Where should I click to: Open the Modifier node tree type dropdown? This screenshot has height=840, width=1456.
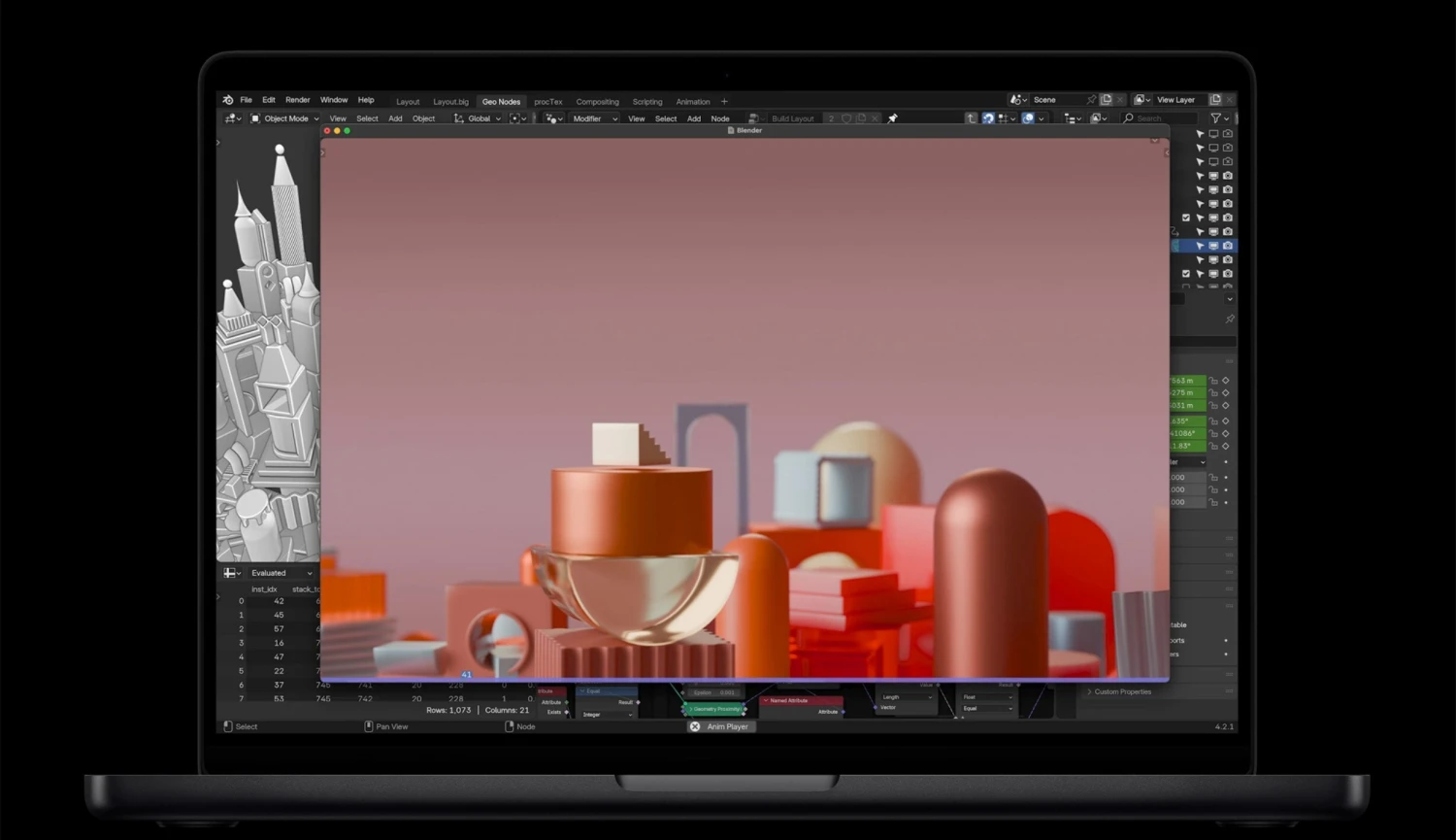(x=594, y=118)
